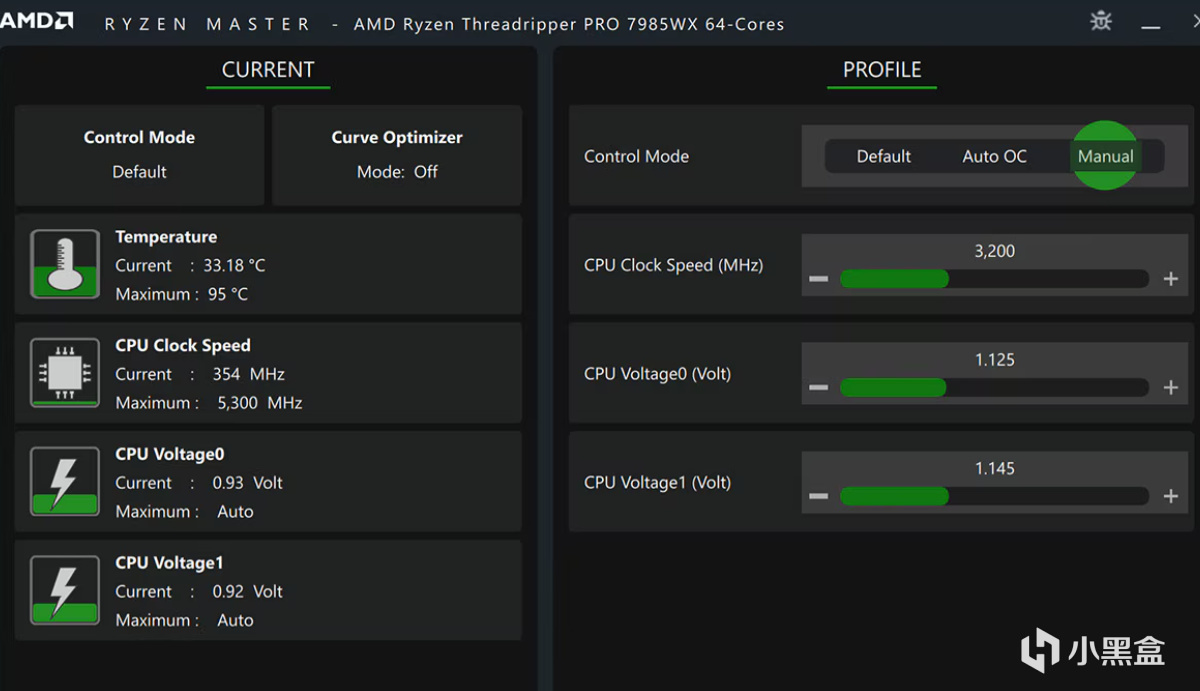Click the Temperature thermometer icon
Image resolution: width=1200 pixels, height=691 pixels.
65,264
